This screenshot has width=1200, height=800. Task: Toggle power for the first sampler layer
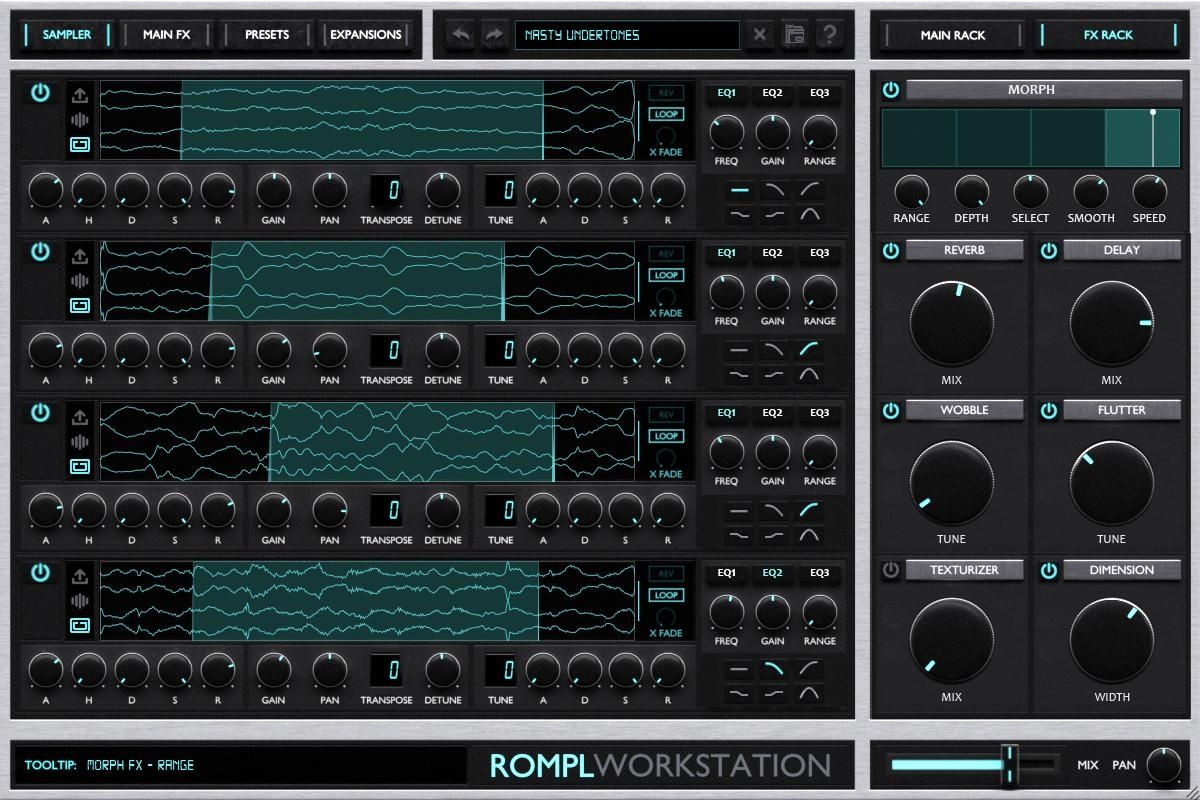40,93
